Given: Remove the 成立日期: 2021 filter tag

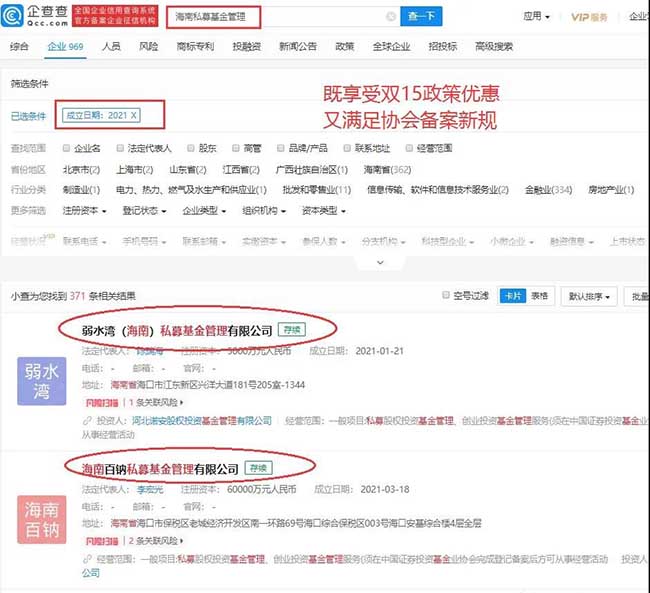Looking at the screenshot, I should tap(133, 115).
